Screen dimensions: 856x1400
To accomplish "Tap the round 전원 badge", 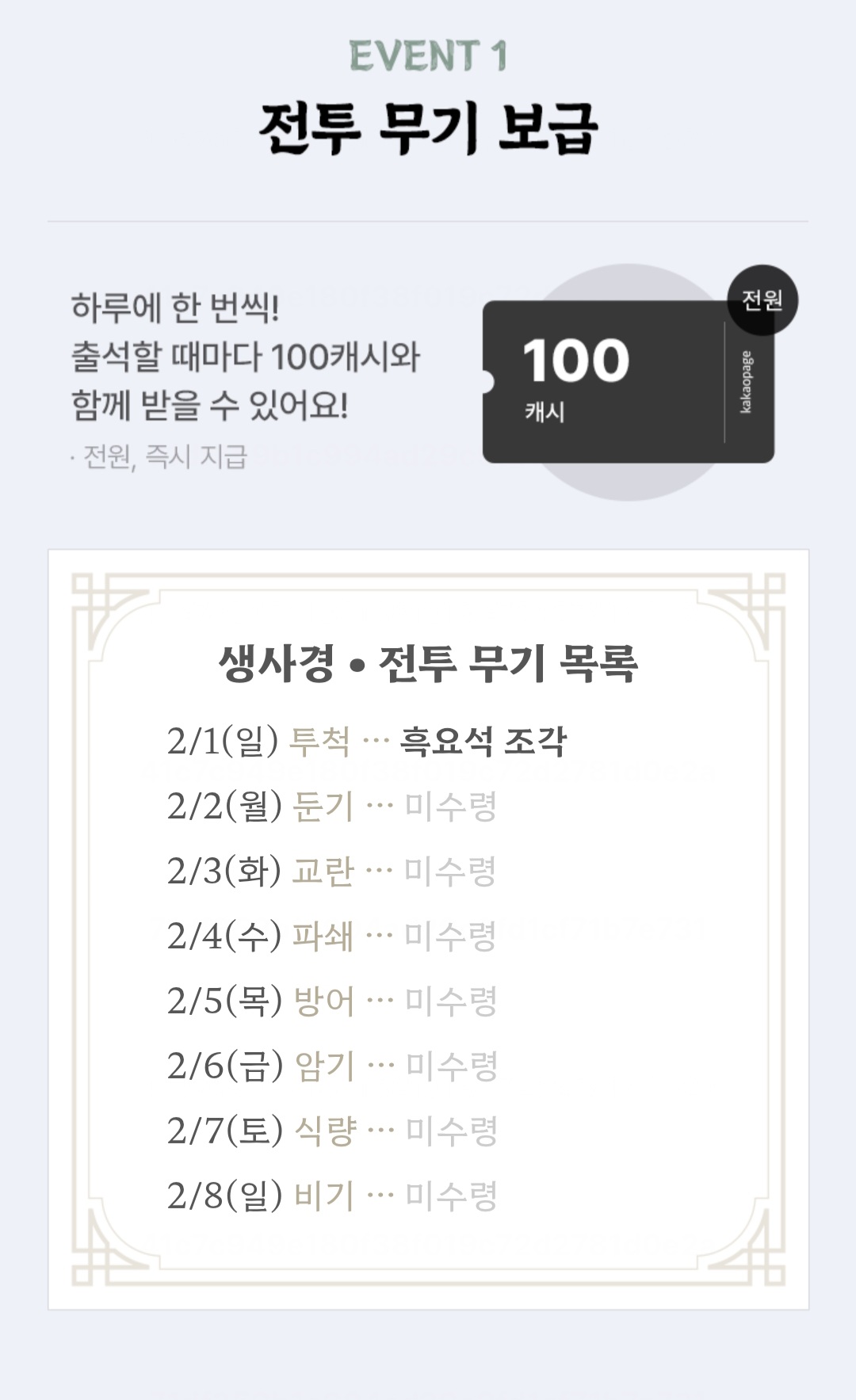I will (x=762, y=300).
